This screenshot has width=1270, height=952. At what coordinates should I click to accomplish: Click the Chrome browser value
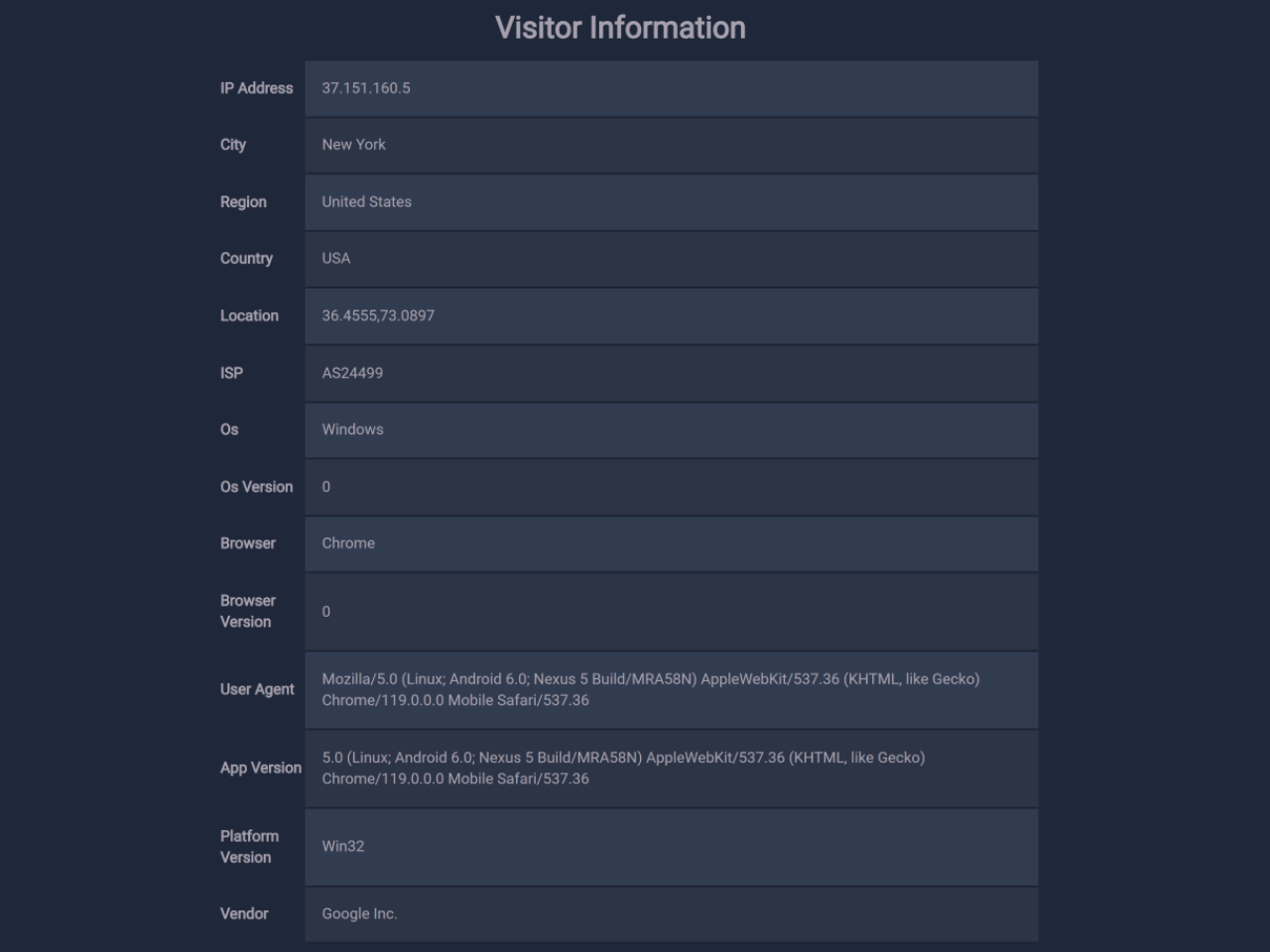coord(348,543)
